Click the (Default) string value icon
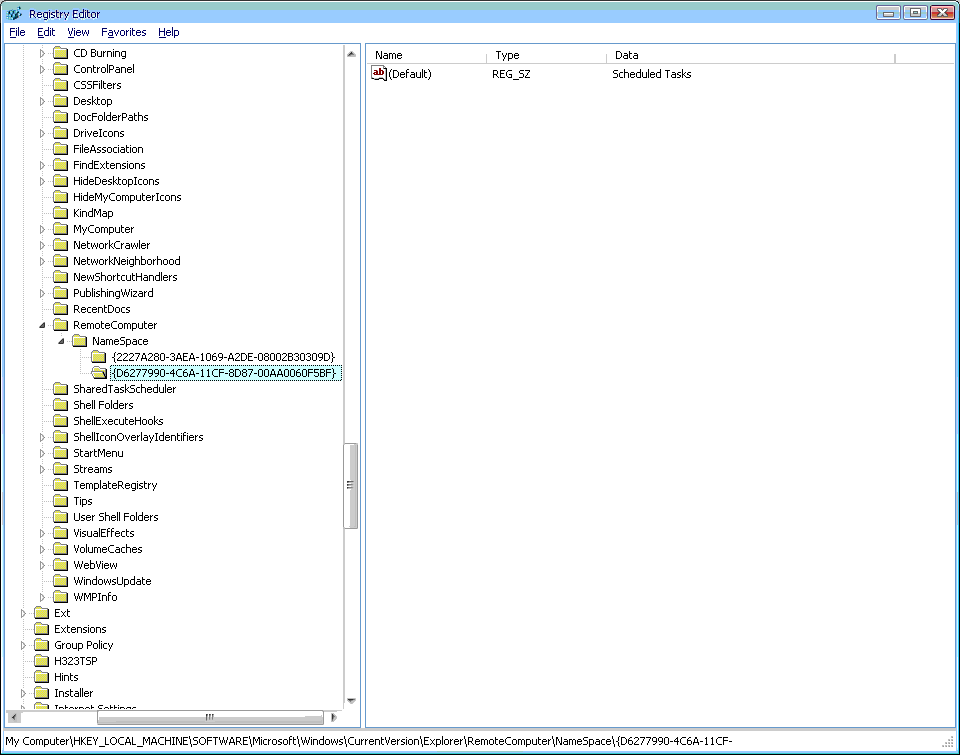 (x=379, y=73)
